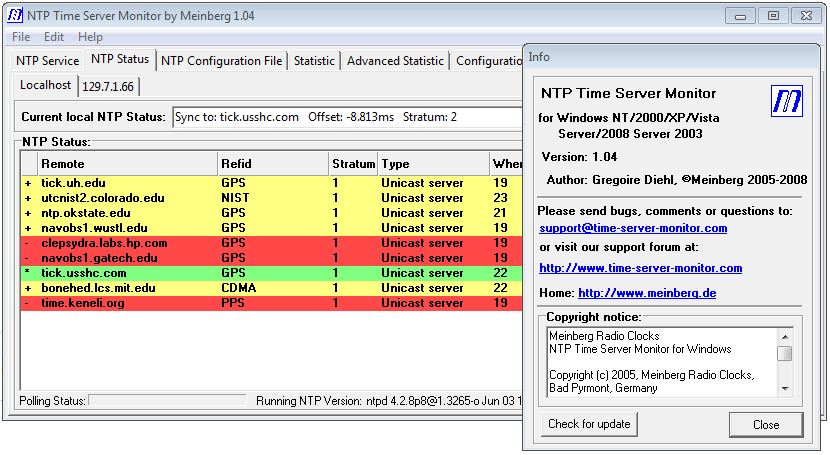Click the Type column header
The width and height of the screenshot is (830, 455).
click(x=433, y=163)
